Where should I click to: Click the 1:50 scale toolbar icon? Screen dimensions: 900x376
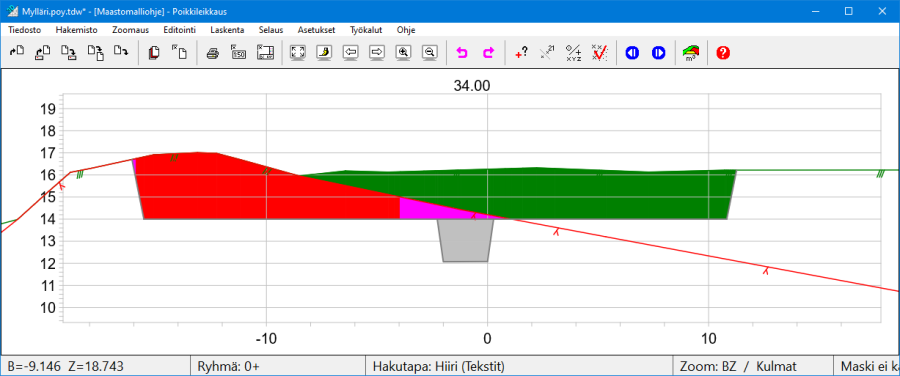click(x=239, y=53)
